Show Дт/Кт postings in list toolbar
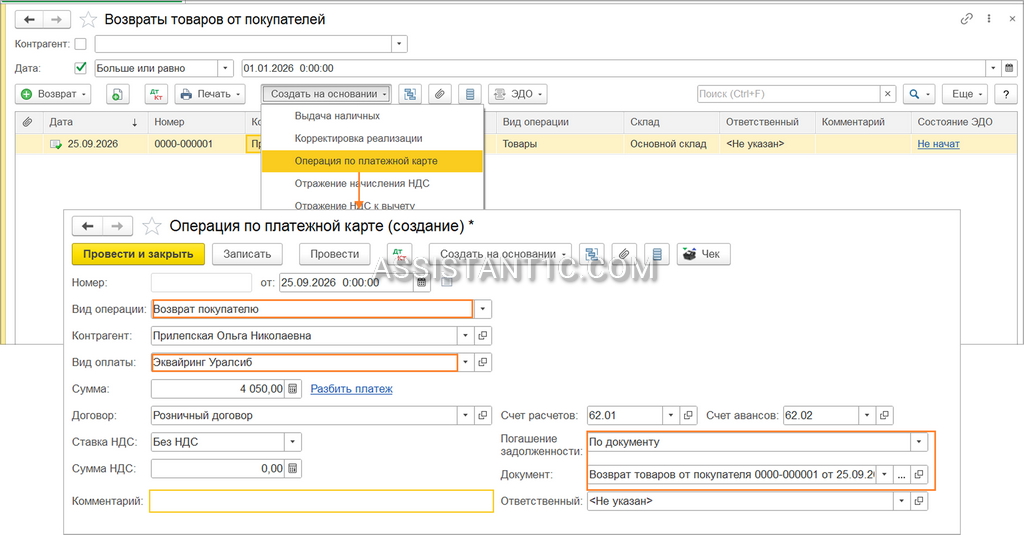This screenshot has width=1024, height=535. click(156, 94)
